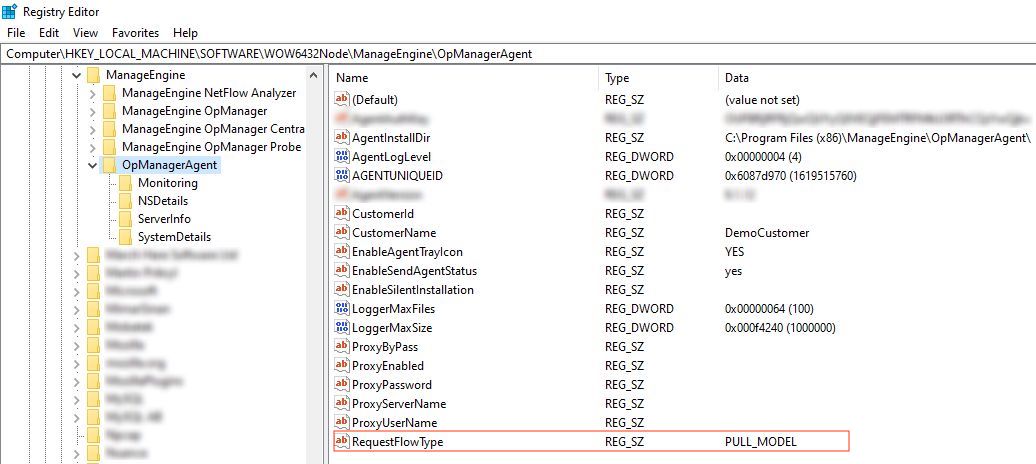
Task: Select the Monitoring folder icon
Action: coord(126,183)
